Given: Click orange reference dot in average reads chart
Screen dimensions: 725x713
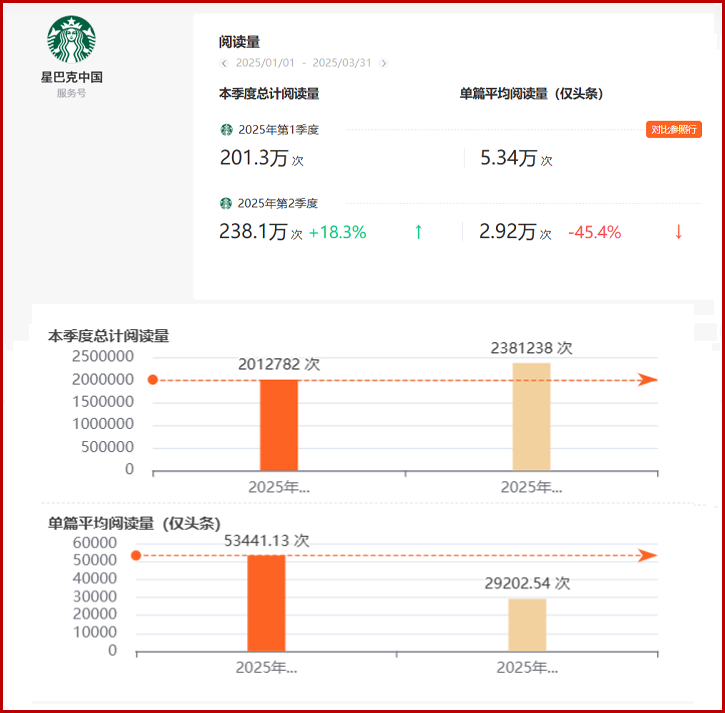Looking at the screenshot, I should [x=136, y=555].
